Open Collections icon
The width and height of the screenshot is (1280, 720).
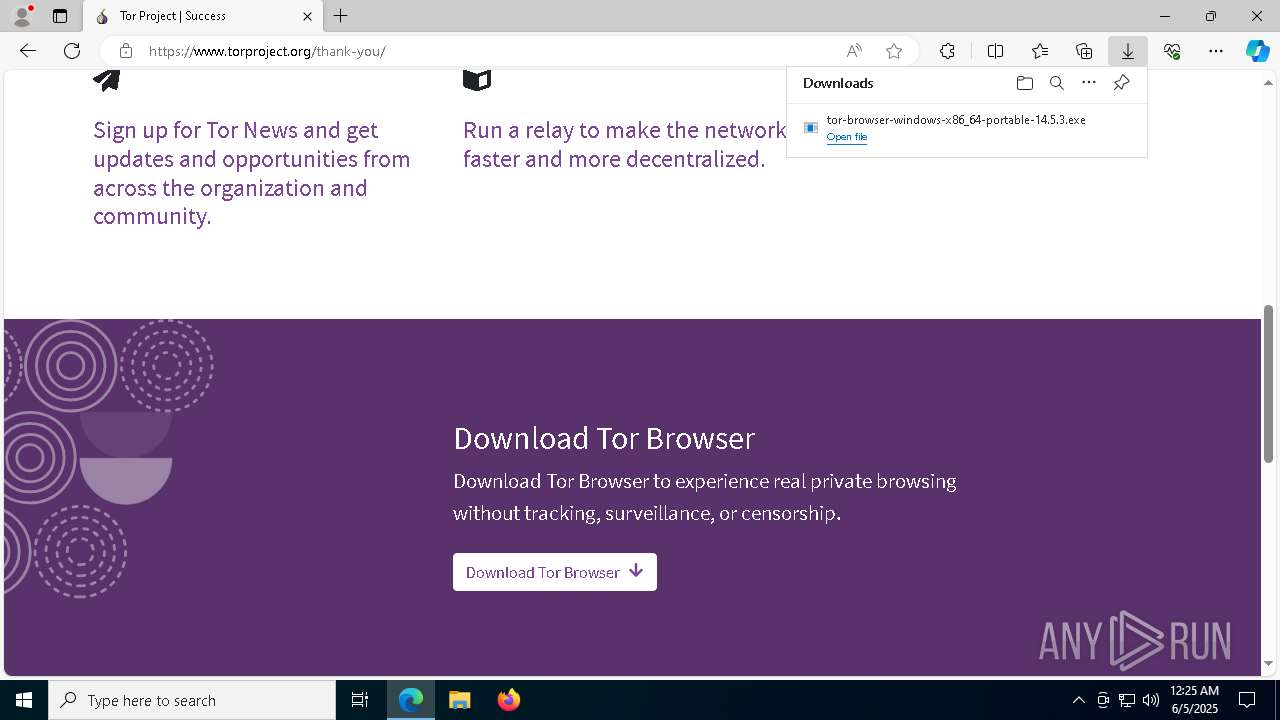click(1084, 51)
